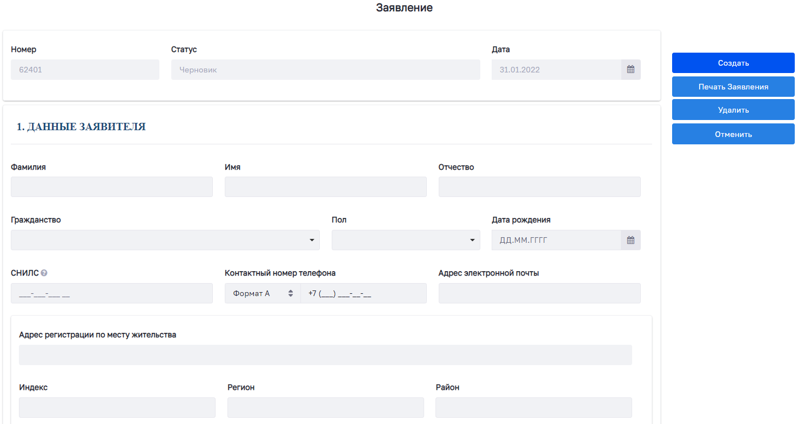This screenshot has height=424, width=798.
Task: Click the Адрес регистрации по месту жительства field
Action: (x=325, y=355)
